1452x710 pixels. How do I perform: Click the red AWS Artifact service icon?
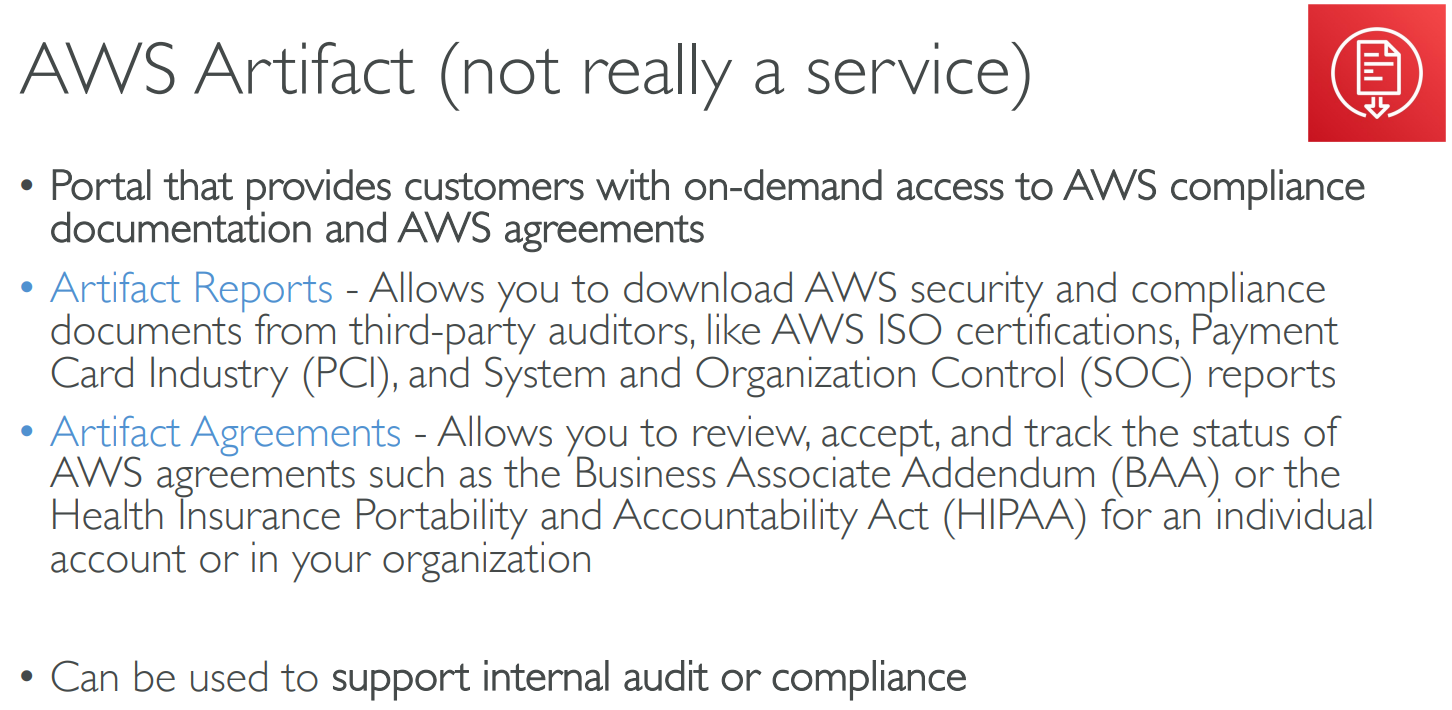click(x=1376, y=74)
